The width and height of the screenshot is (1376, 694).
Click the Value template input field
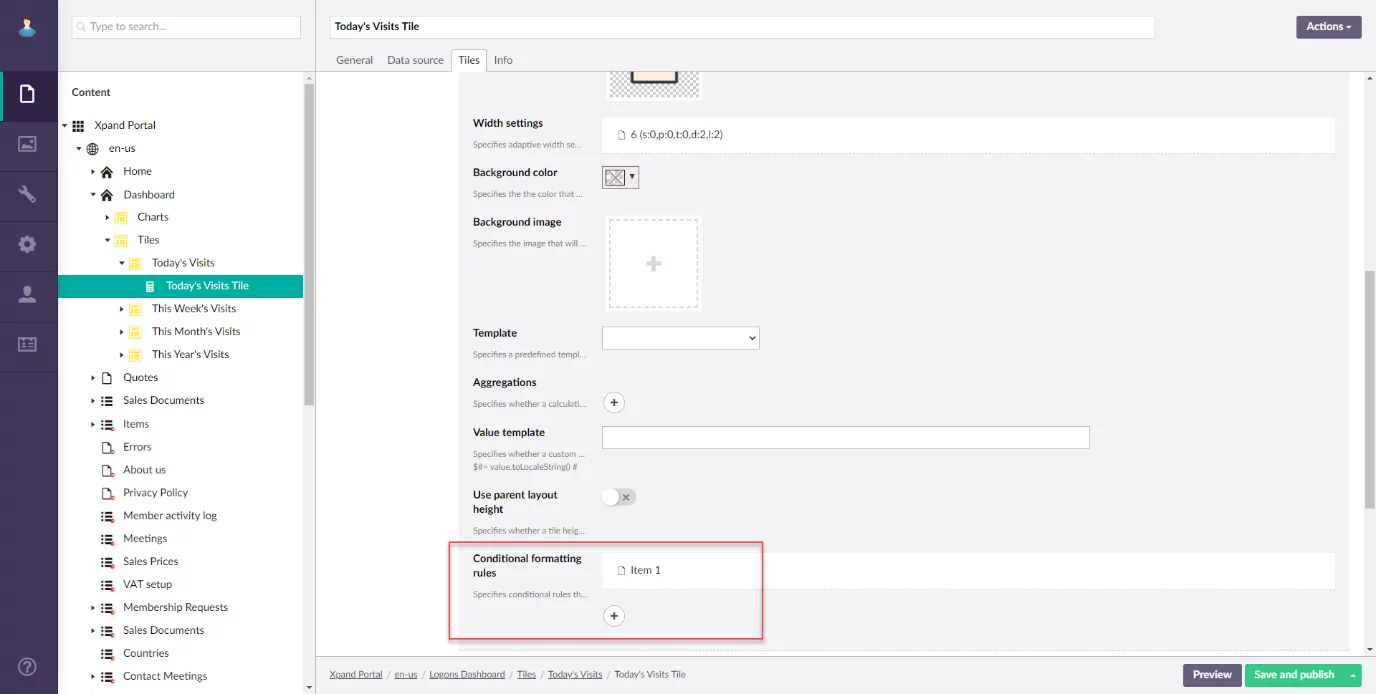845,437
